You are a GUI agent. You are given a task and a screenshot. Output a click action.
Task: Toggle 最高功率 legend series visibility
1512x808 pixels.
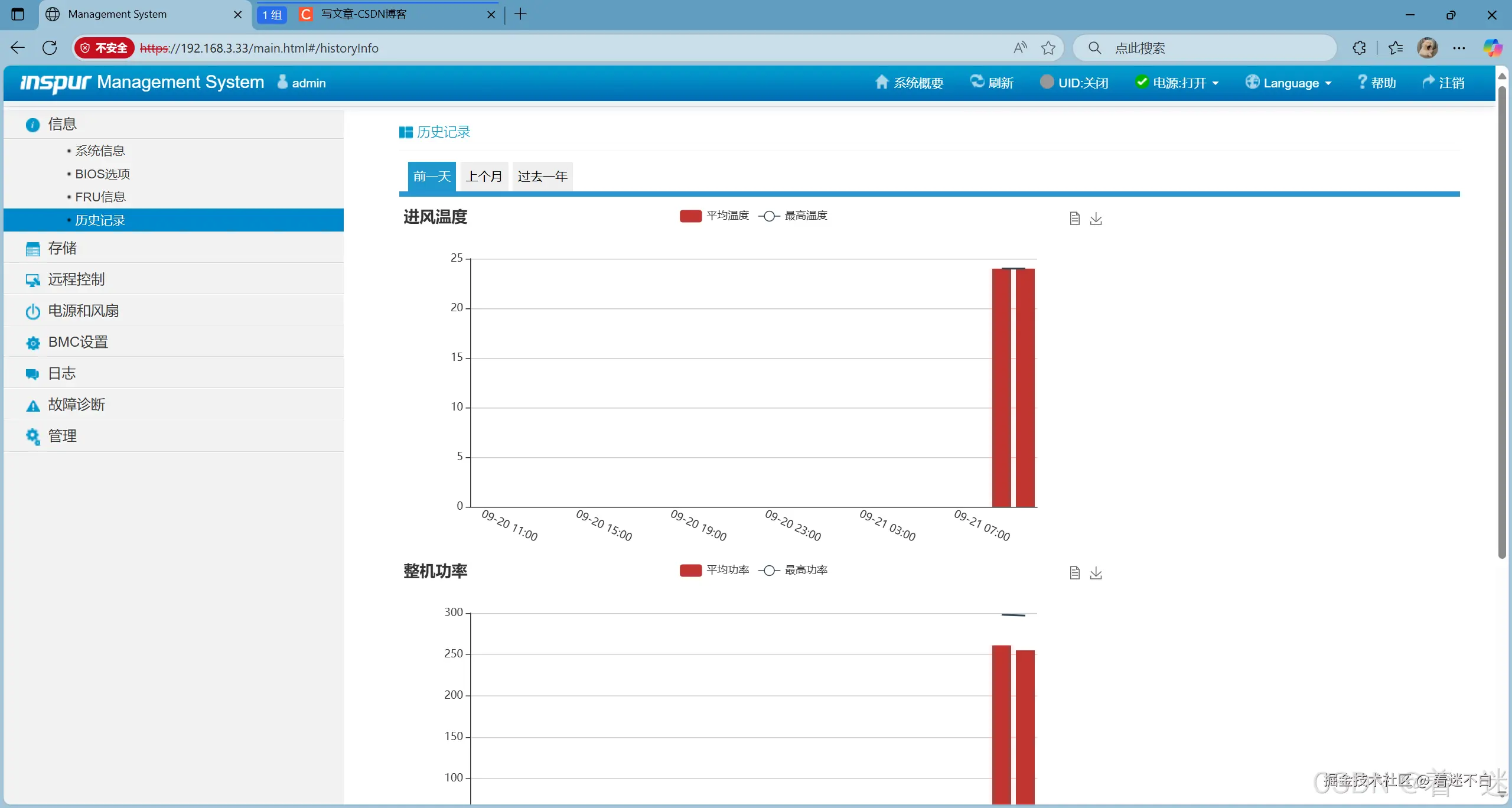pyautogui.click(x=805, y=570)
